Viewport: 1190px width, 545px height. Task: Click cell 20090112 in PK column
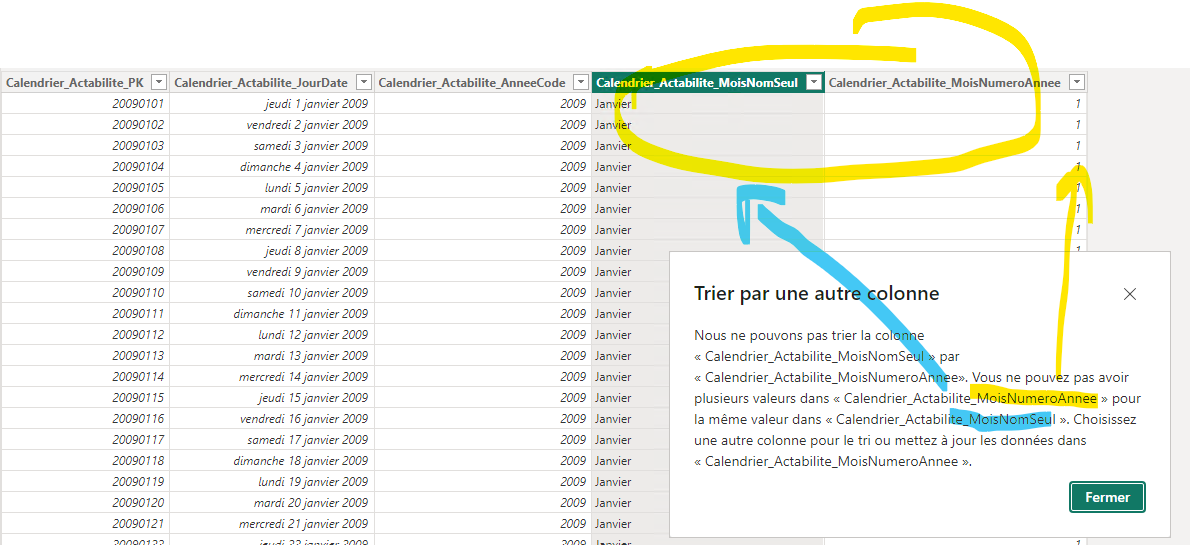(86, 335)
